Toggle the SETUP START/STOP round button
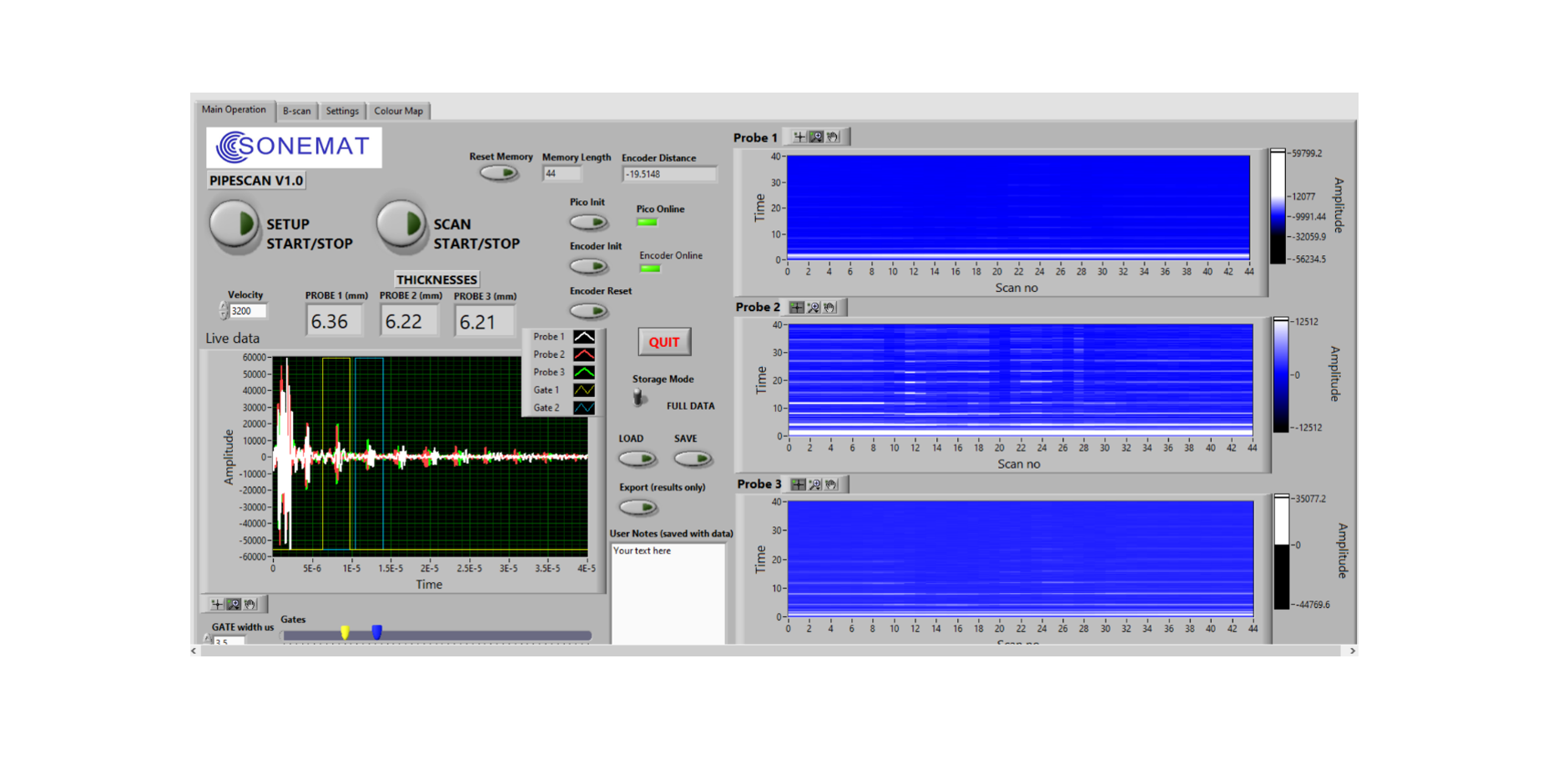Screen dimensions: 1568x779 [x=234, y=224]
